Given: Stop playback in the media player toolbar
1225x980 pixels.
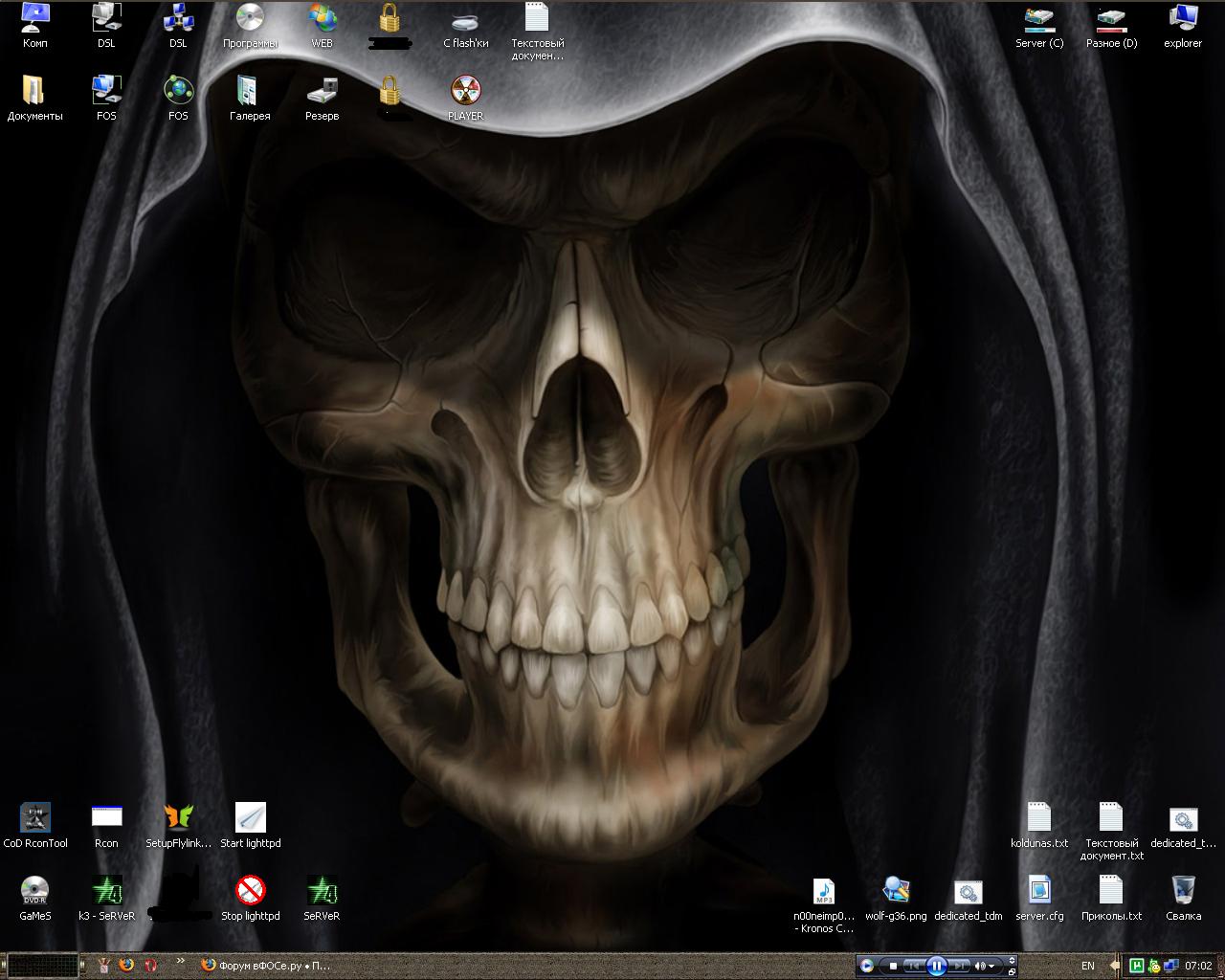Looking at the screenshot, I should point(893,966).
